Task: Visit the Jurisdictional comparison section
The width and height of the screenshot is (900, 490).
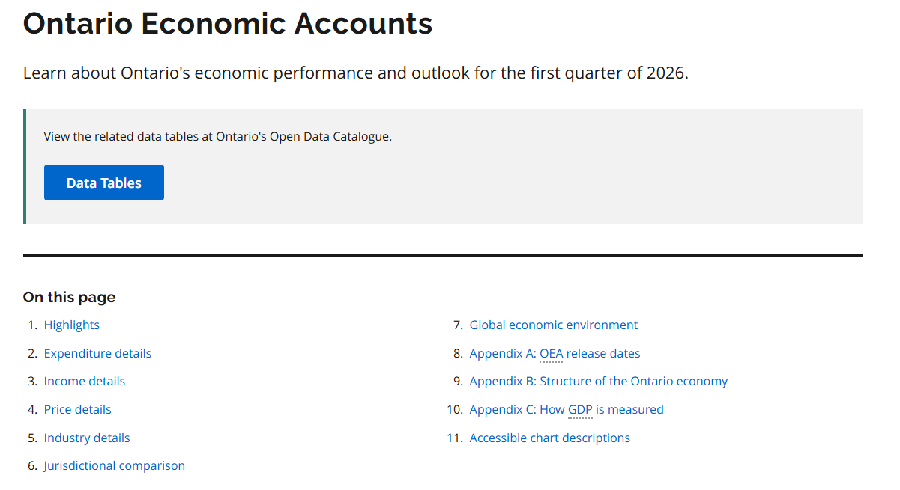Action: 114,466
